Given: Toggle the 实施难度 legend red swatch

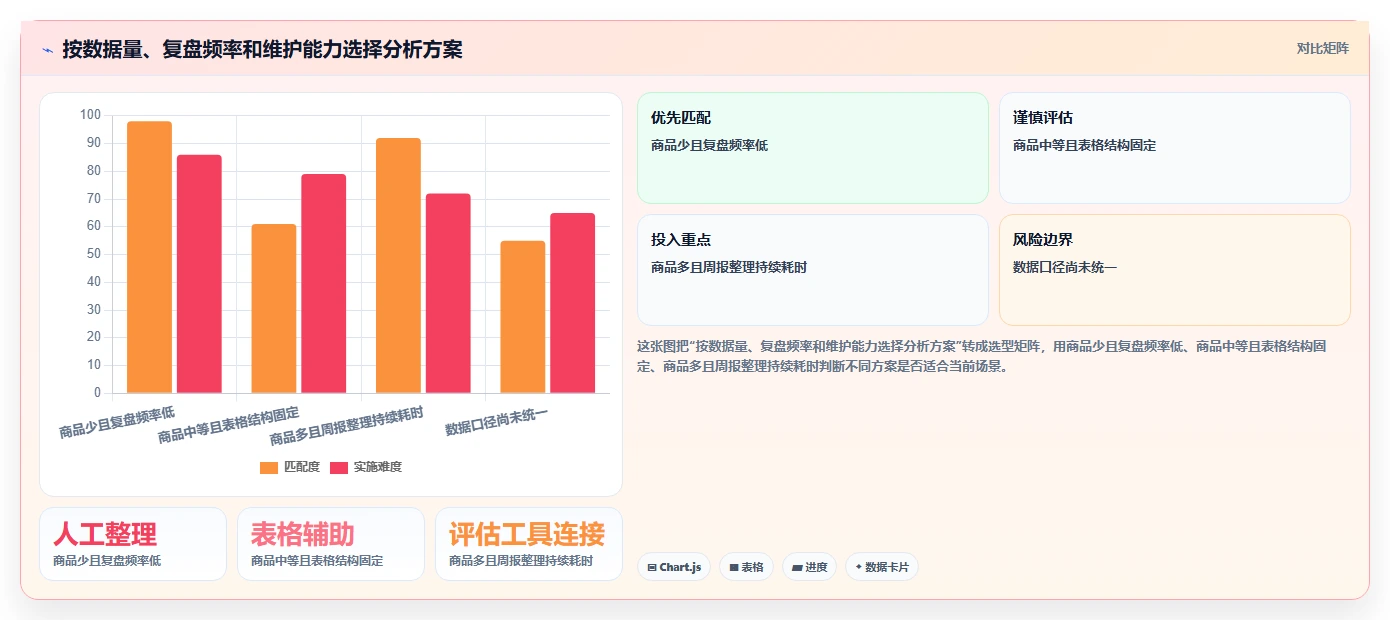Looking at the screenshot, I should pos(339,467).
